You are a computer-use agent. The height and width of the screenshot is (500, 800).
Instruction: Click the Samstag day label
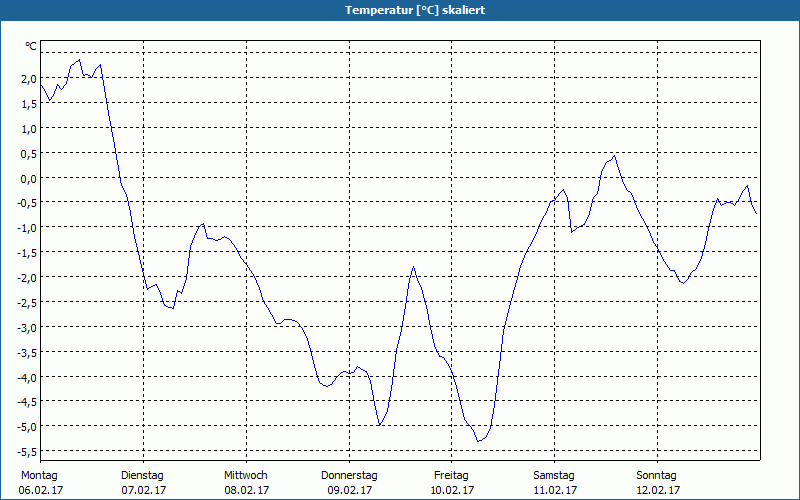554,476
